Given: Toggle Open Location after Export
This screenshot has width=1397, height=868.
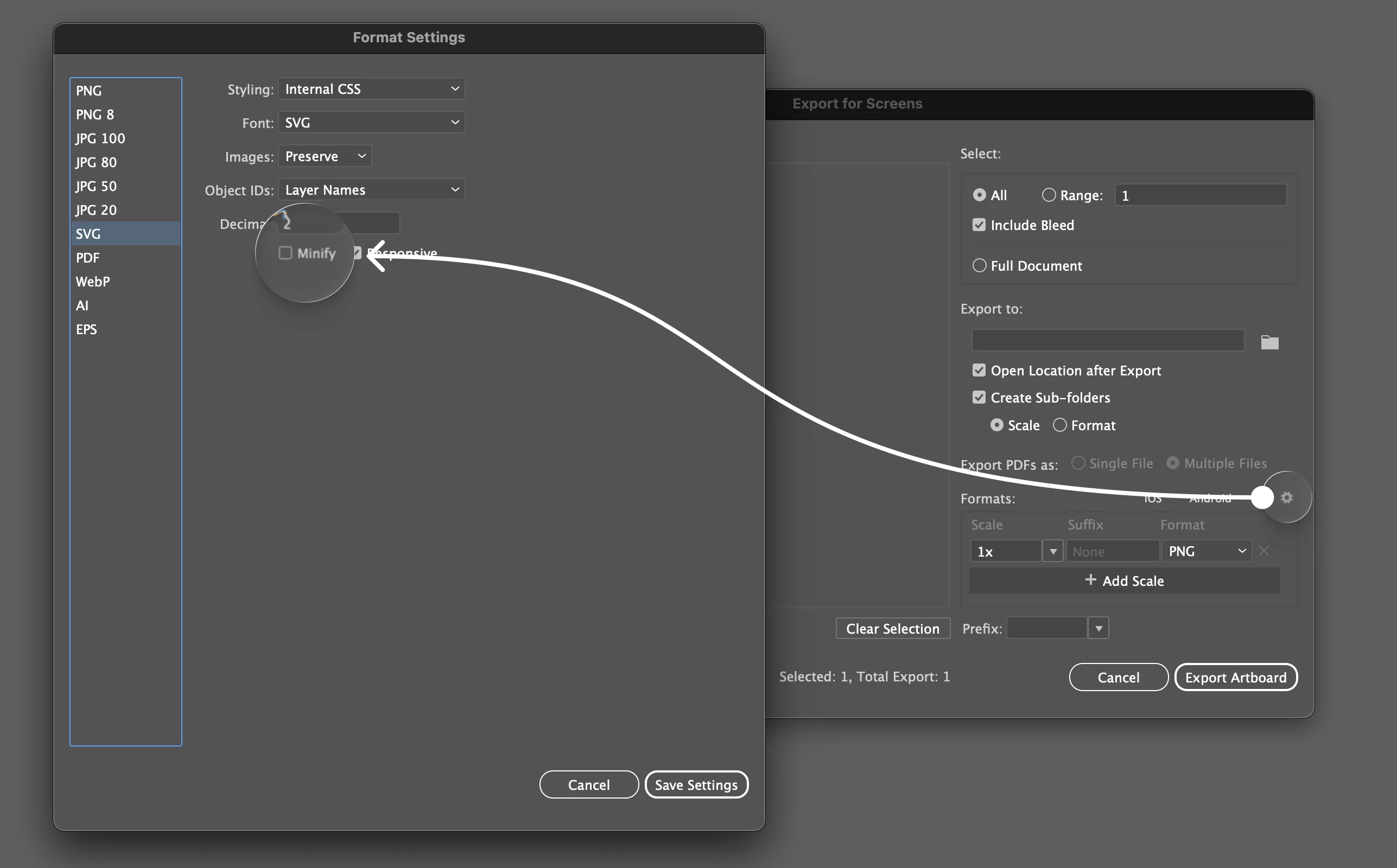Looking at the screenshot, I should pos(979,371).
